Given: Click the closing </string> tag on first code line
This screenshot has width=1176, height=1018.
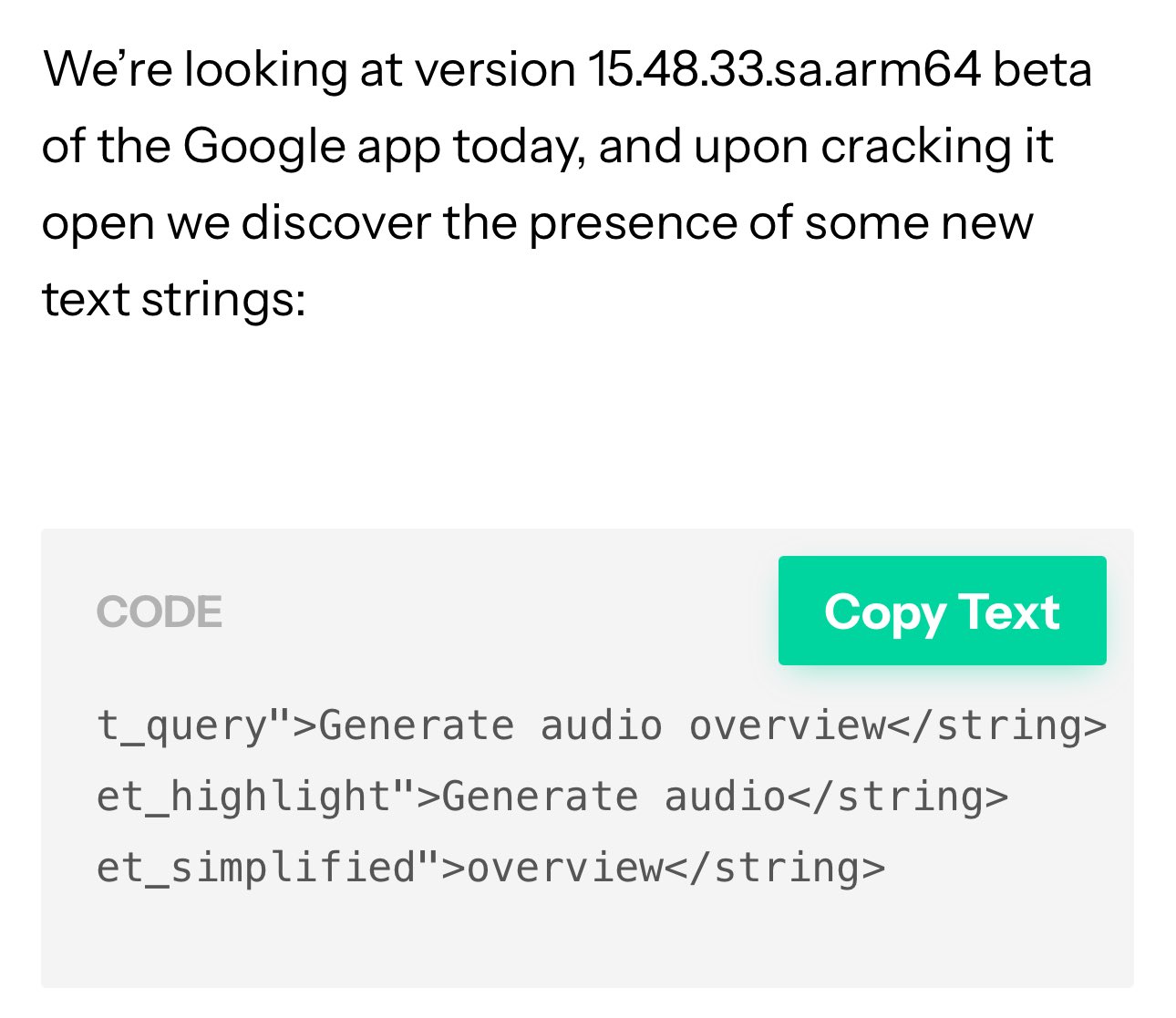Looking at the screenshot, I should [997, 726].
